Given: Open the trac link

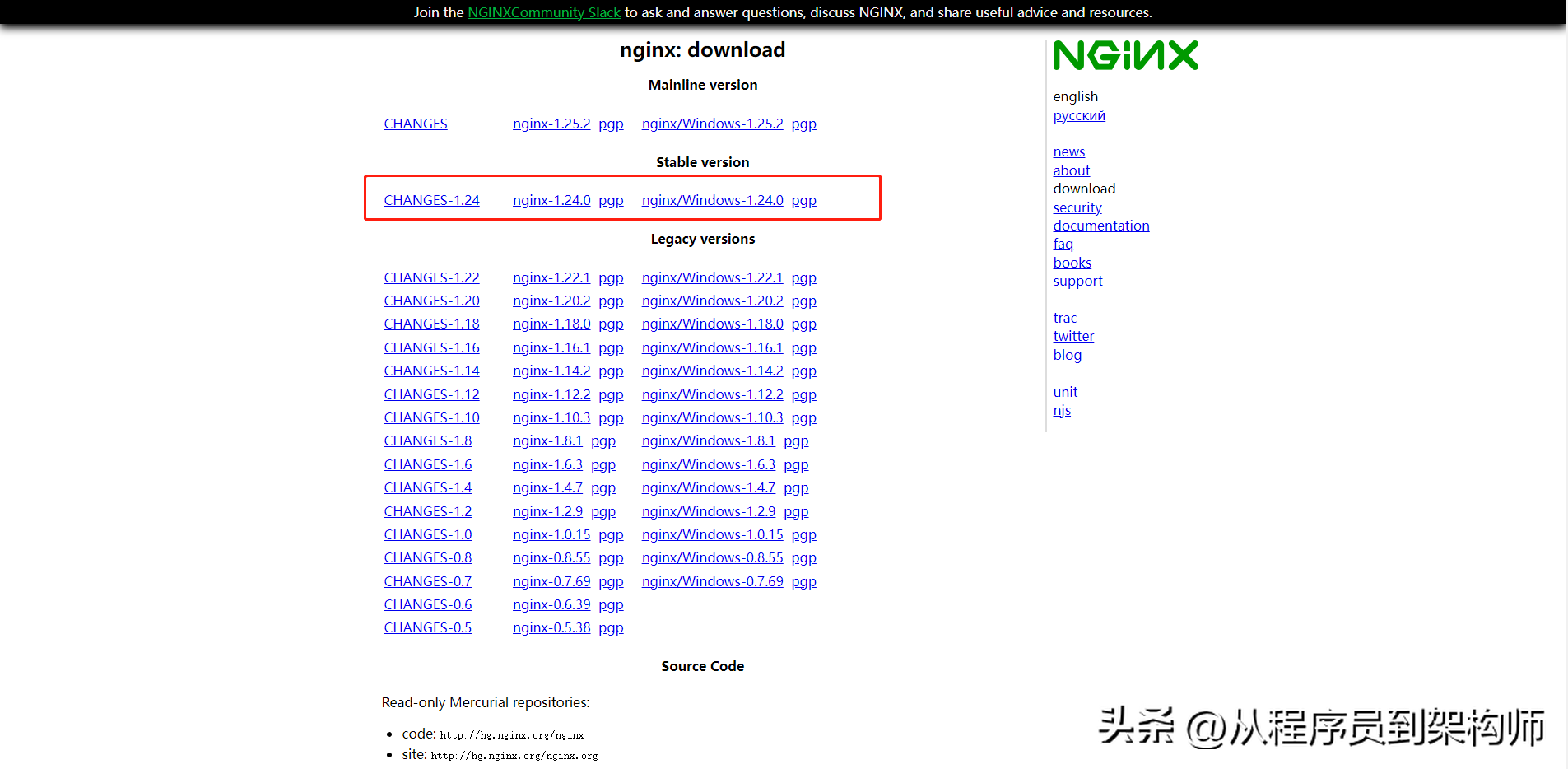Looking at the screenshot, I should 1065,318.
